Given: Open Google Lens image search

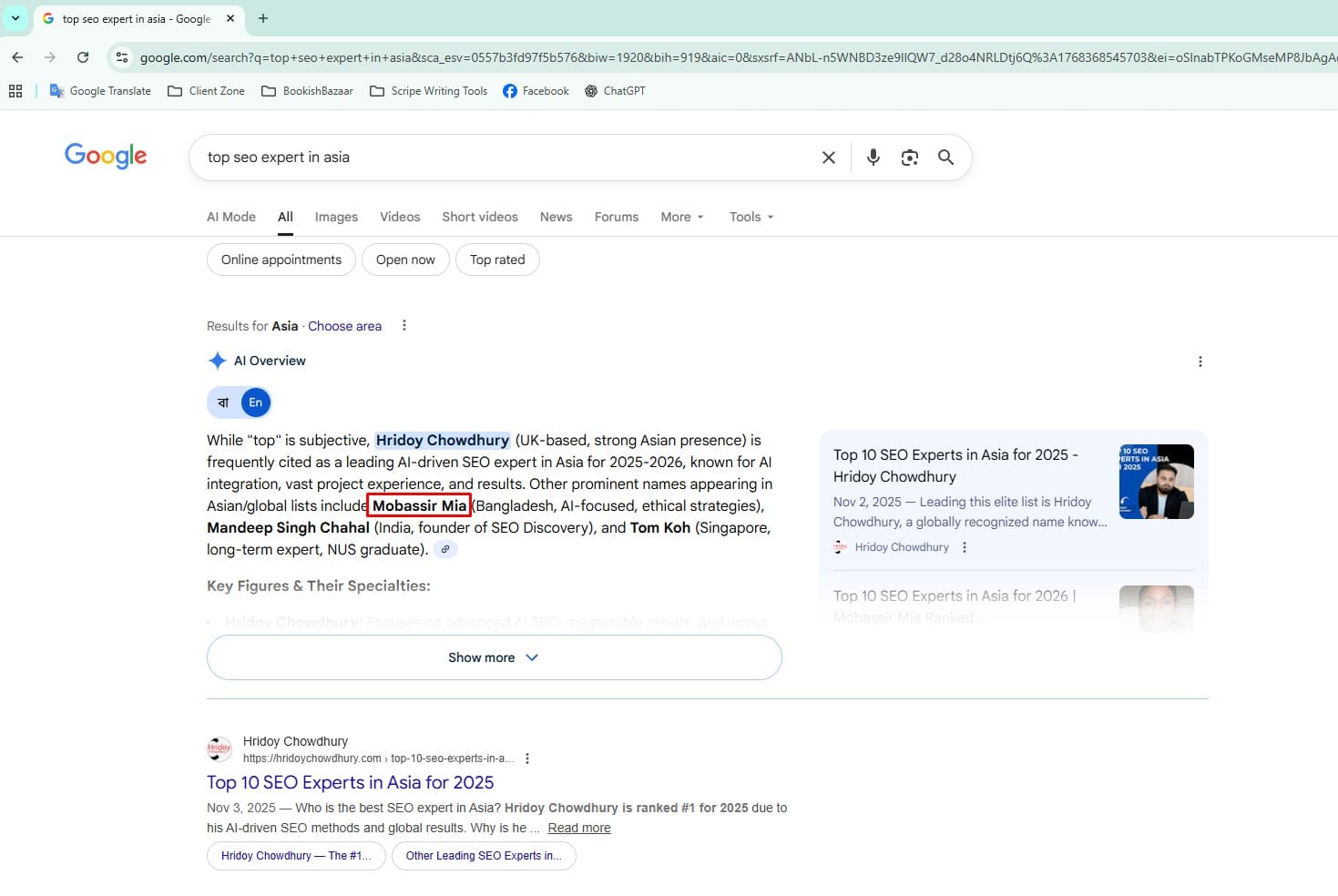Looking at the screenshot, I should tap(909, 157).
